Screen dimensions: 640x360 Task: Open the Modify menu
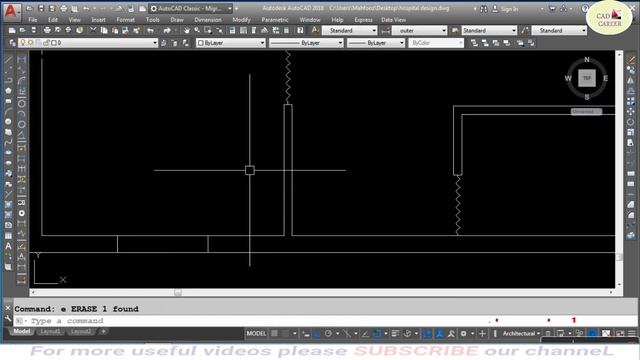click(x=241, y=20)
